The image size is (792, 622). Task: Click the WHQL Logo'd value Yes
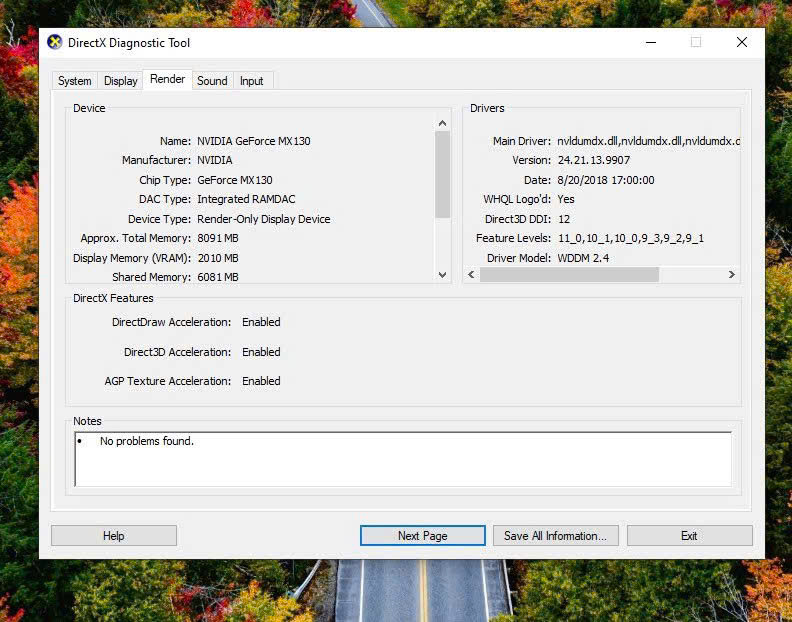point(566,199)
